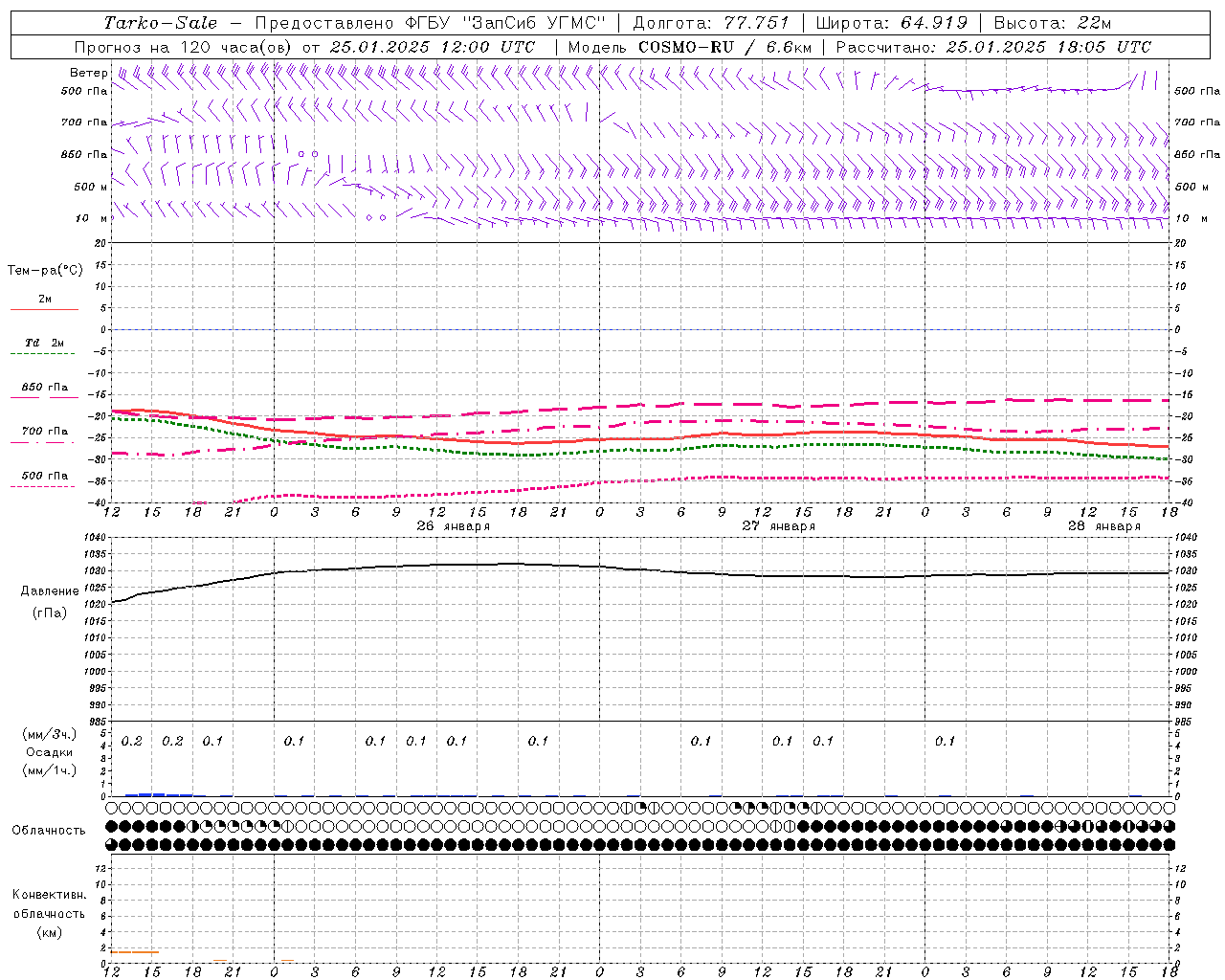Click the orange convective cloud bar
This screenshot has height=980, width=1225.
pyautogui.click(x=135, y=952)
